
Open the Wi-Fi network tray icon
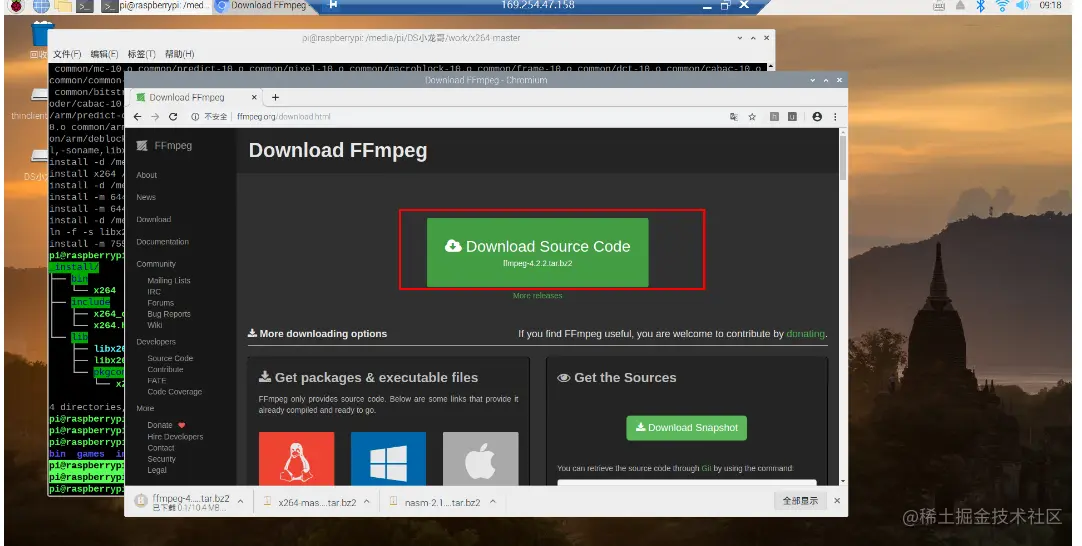1001,6
